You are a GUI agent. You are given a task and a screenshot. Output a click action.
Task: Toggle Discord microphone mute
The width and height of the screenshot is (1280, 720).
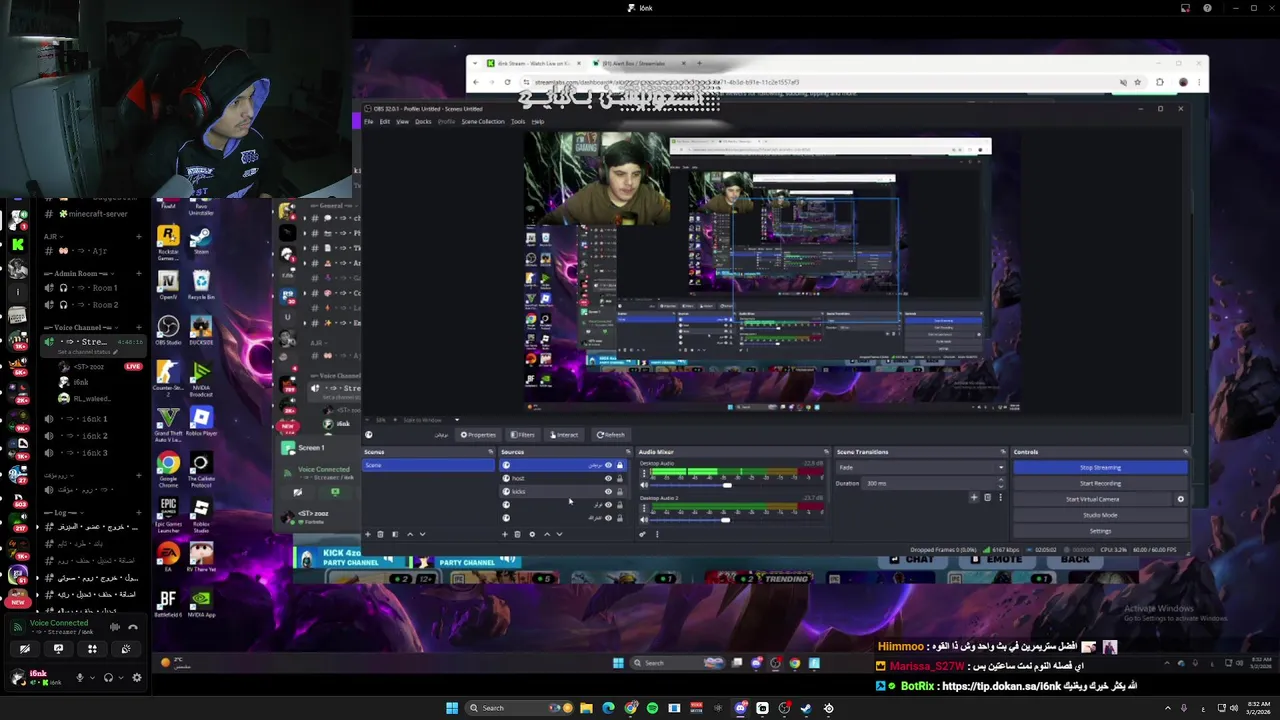tap(80, 677)
